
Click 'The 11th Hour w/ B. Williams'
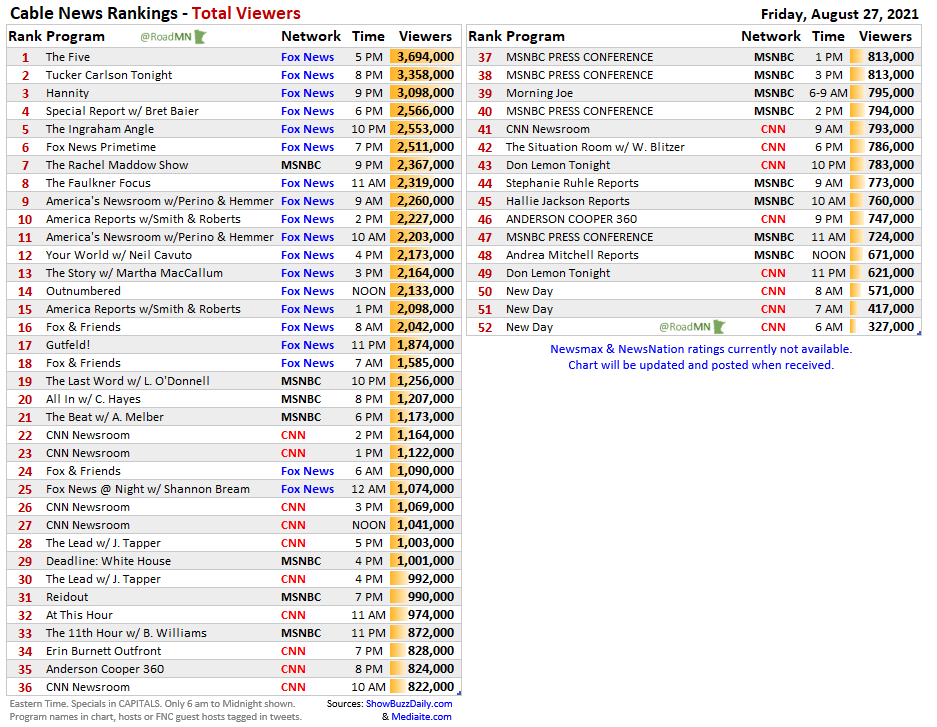click(126, 633)
